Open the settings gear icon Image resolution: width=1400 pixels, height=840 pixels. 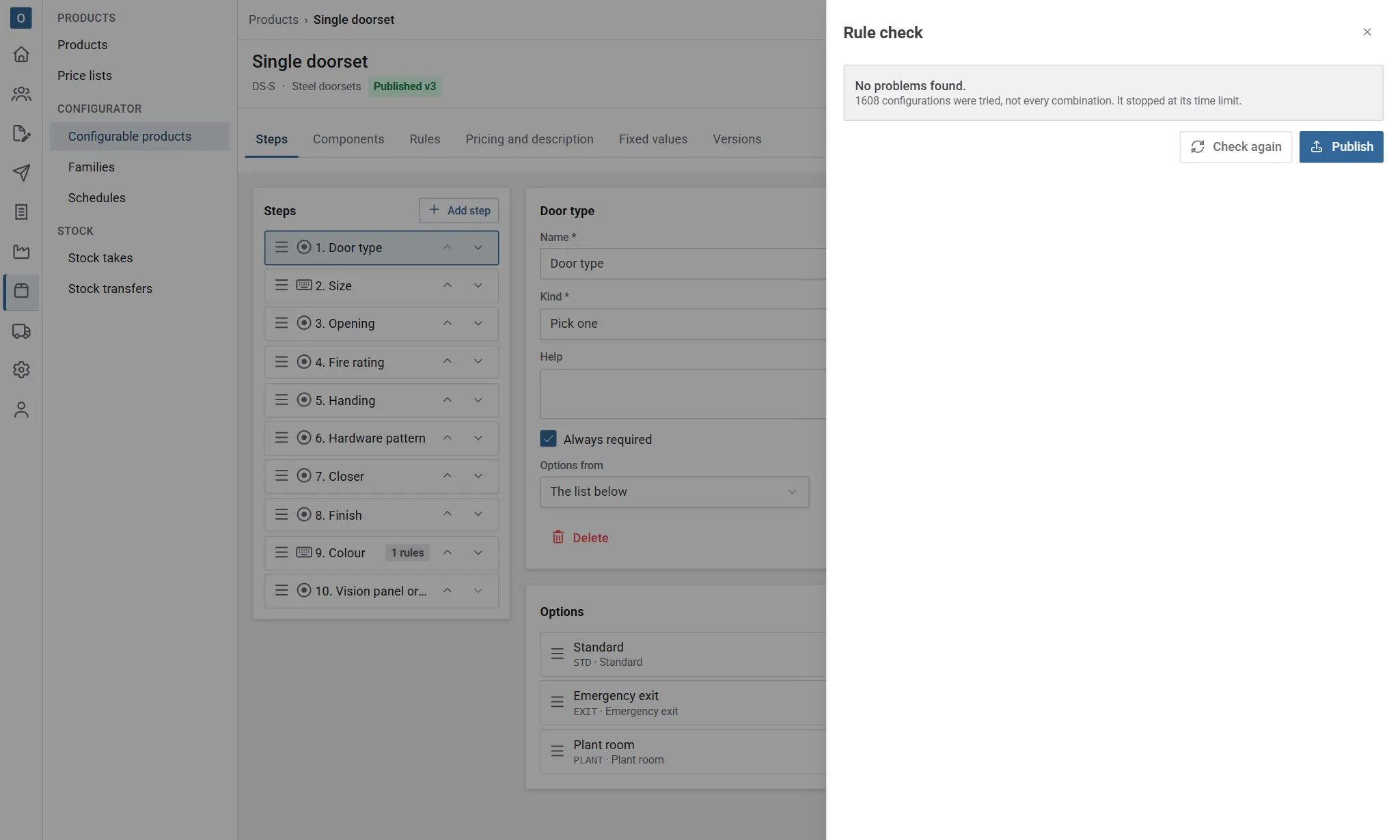(21, 369)
